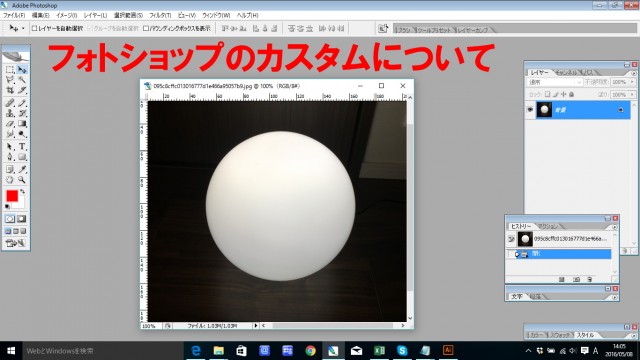Select the Clone Stamp tool
Screen dimensions: 640x360
tap(10, 113)
